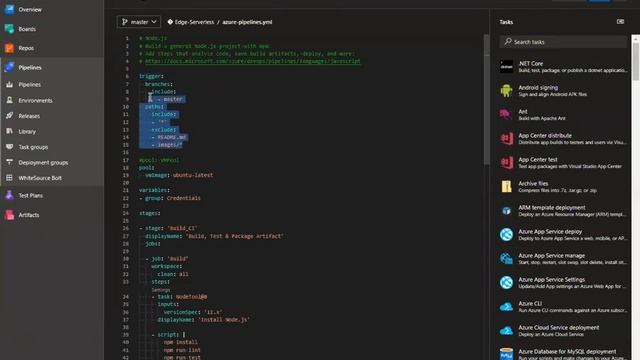Select App Center test task icon
The width and height of the screenshot is (640, 360).
click(507, 162)
